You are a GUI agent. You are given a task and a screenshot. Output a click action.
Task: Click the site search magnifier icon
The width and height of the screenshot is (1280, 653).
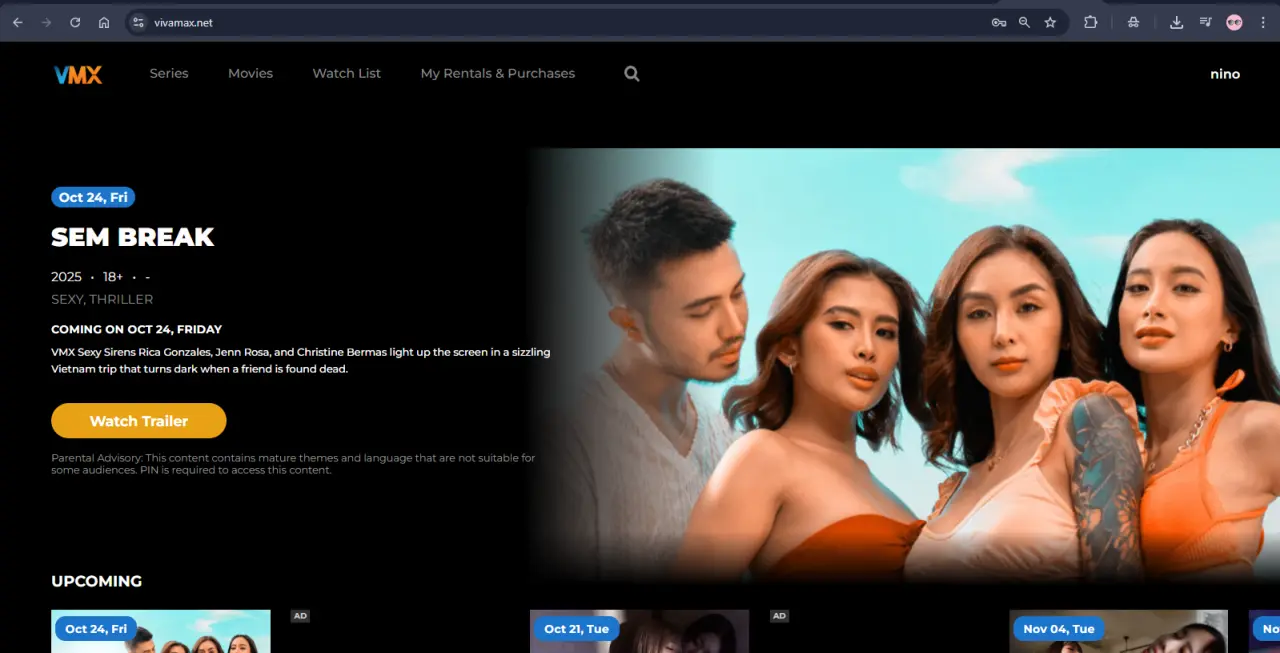click(x=632, y=73)
